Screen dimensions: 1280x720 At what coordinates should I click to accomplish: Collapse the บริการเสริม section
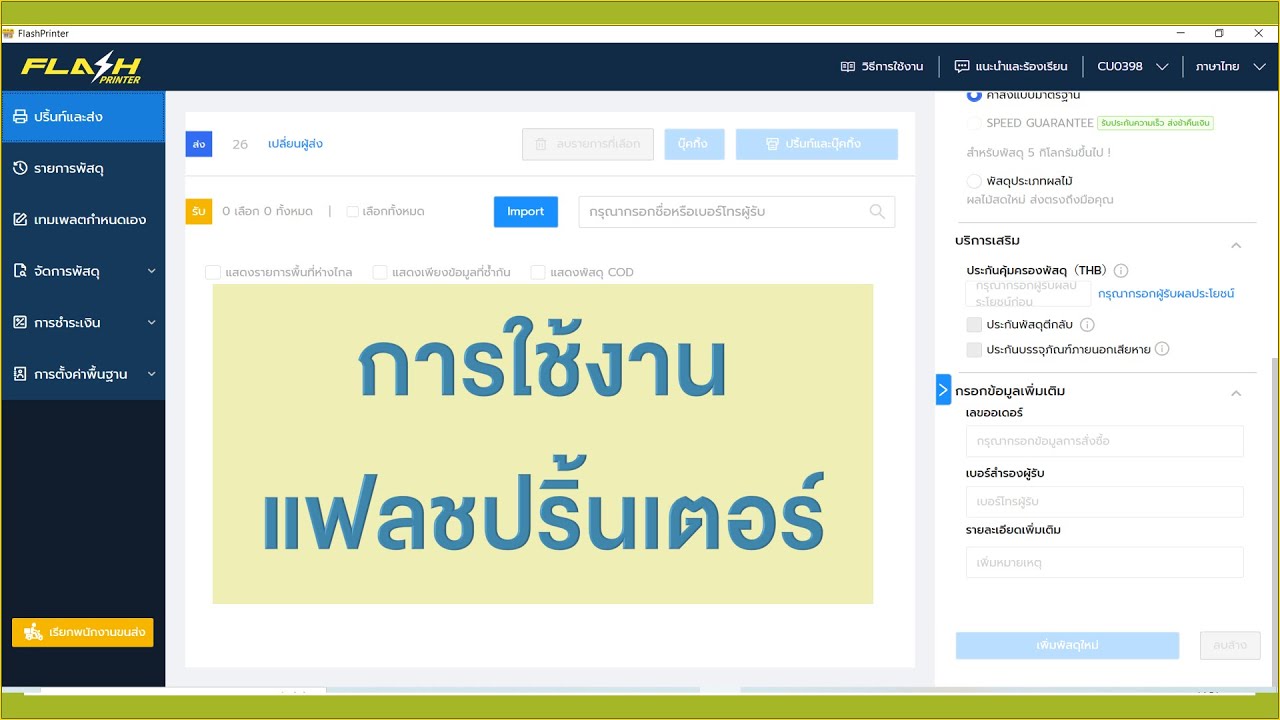coord(1236,245)
